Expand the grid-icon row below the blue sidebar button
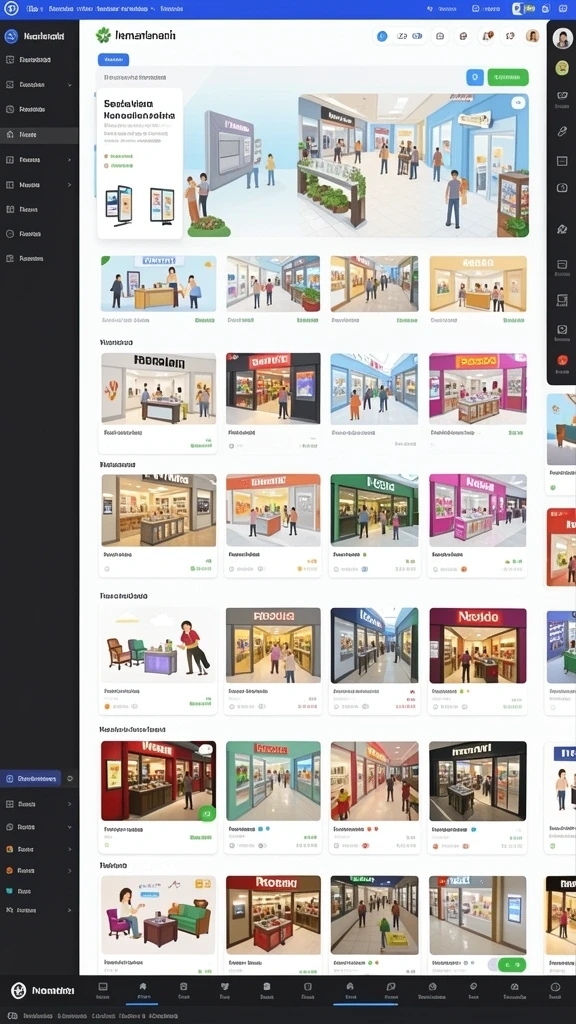 (39, 805)
